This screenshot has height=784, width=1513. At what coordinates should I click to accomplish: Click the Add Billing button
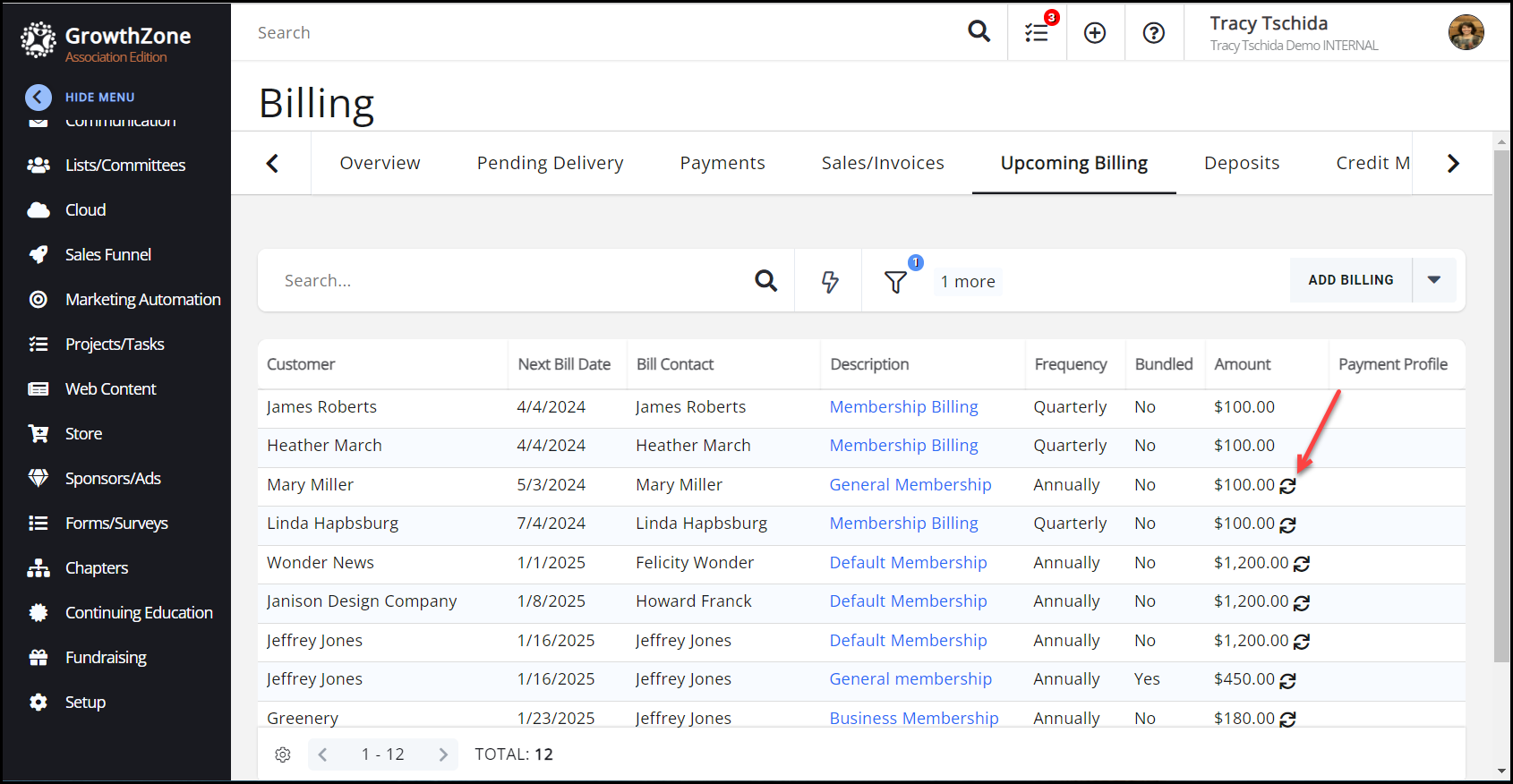pyautogui.click(x=1350, y=280)
